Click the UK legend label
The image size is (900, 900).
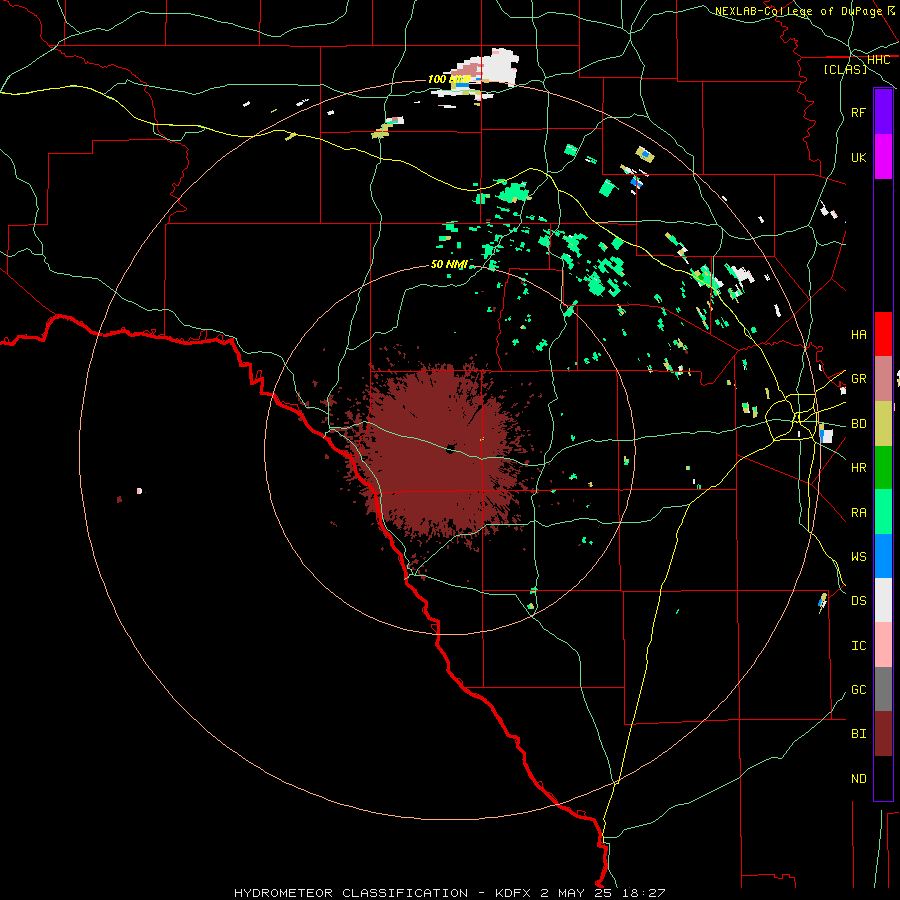[858, 157]
